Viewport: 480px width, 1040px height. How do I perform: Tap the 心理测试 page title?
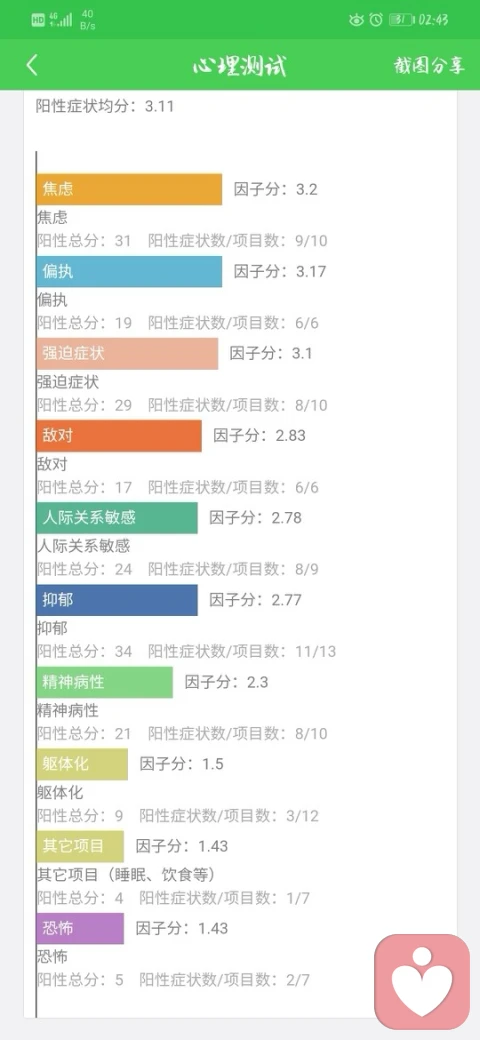tap(240, 66)
